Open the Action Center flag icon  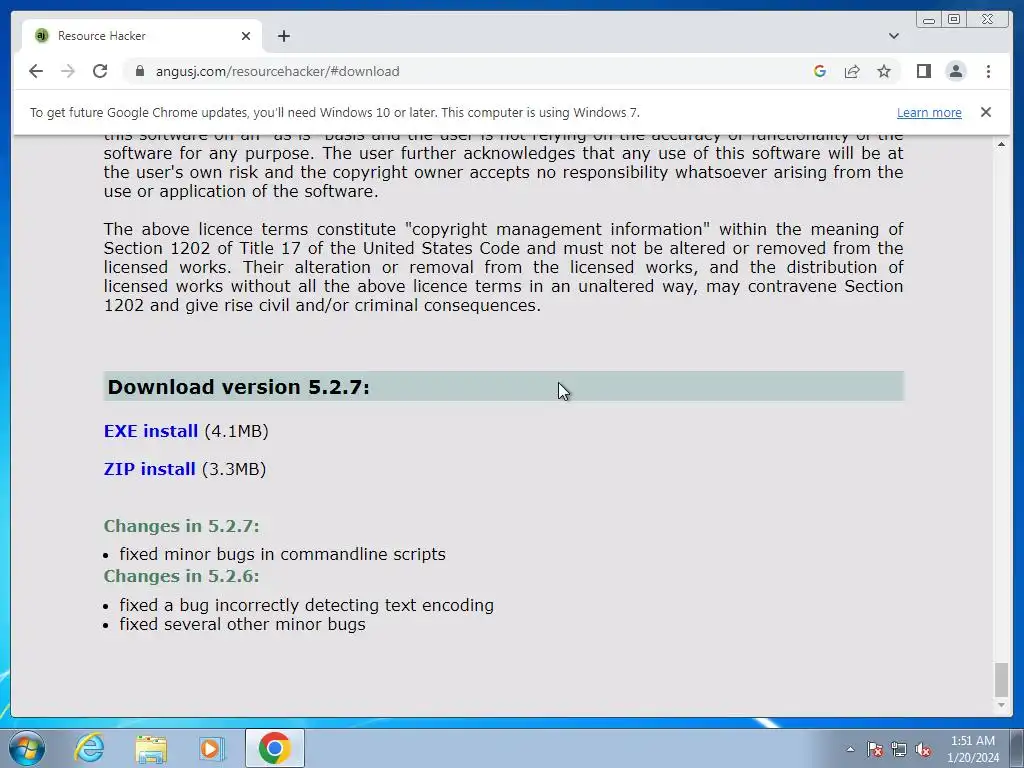(874, 749)
